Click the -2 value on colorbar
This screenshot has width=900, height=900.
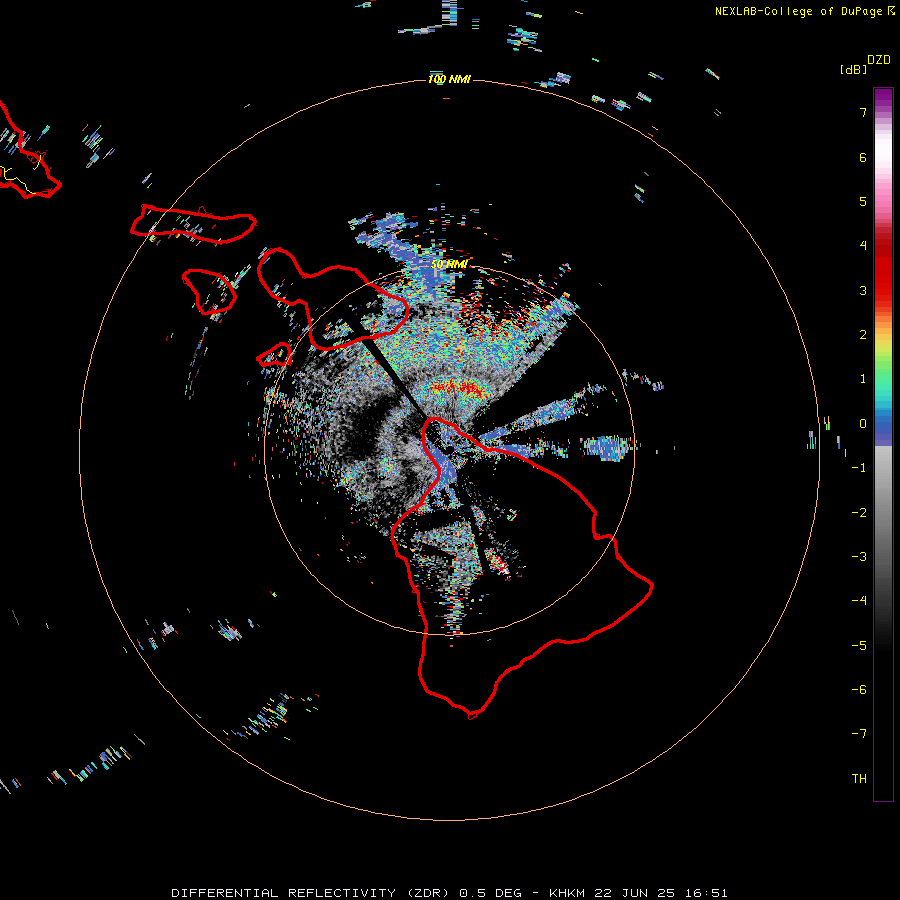tap(859, 513)
